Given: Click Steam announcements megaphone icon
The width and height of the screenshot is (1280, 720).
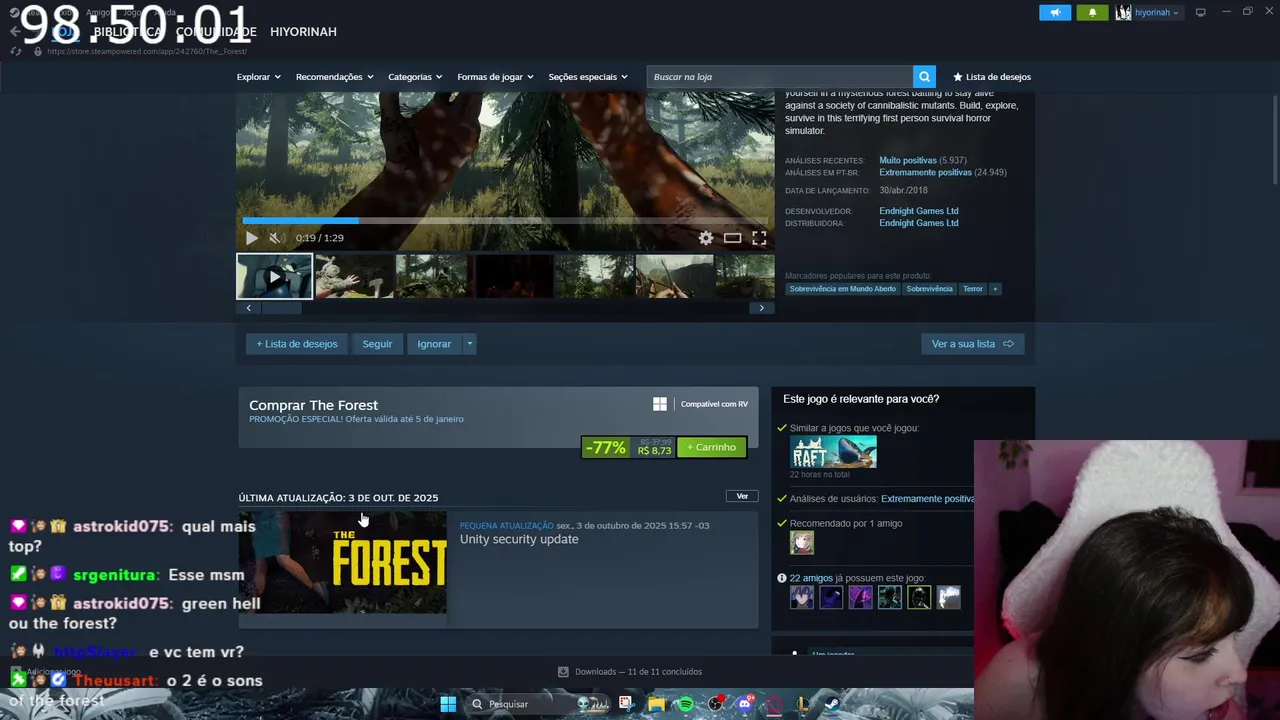Looking at the screenshot, I should 1054,12.
